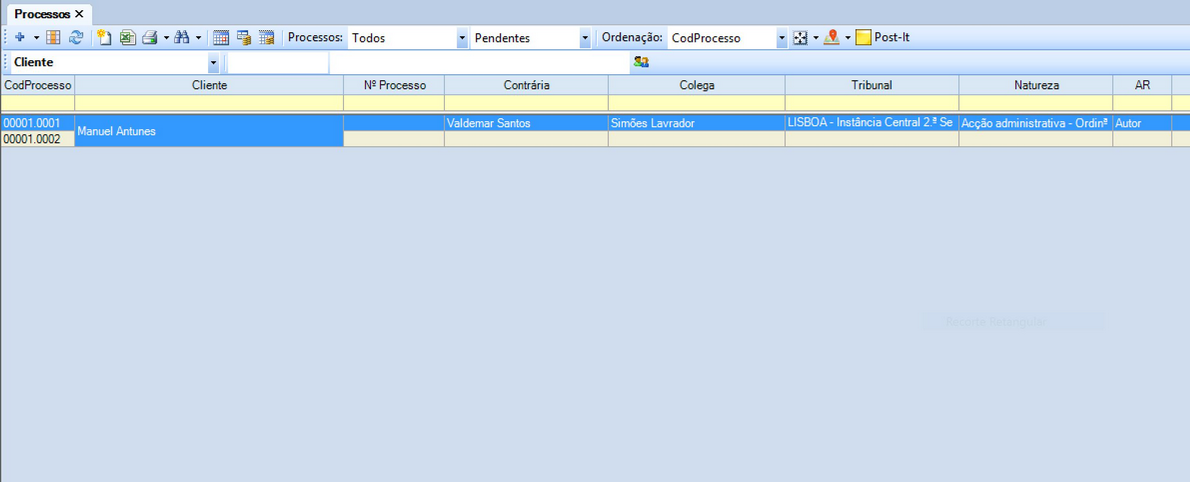Screen dimensions: 1190x482
Task: Sort by the Contrária column header
Action: pos(526,86)
